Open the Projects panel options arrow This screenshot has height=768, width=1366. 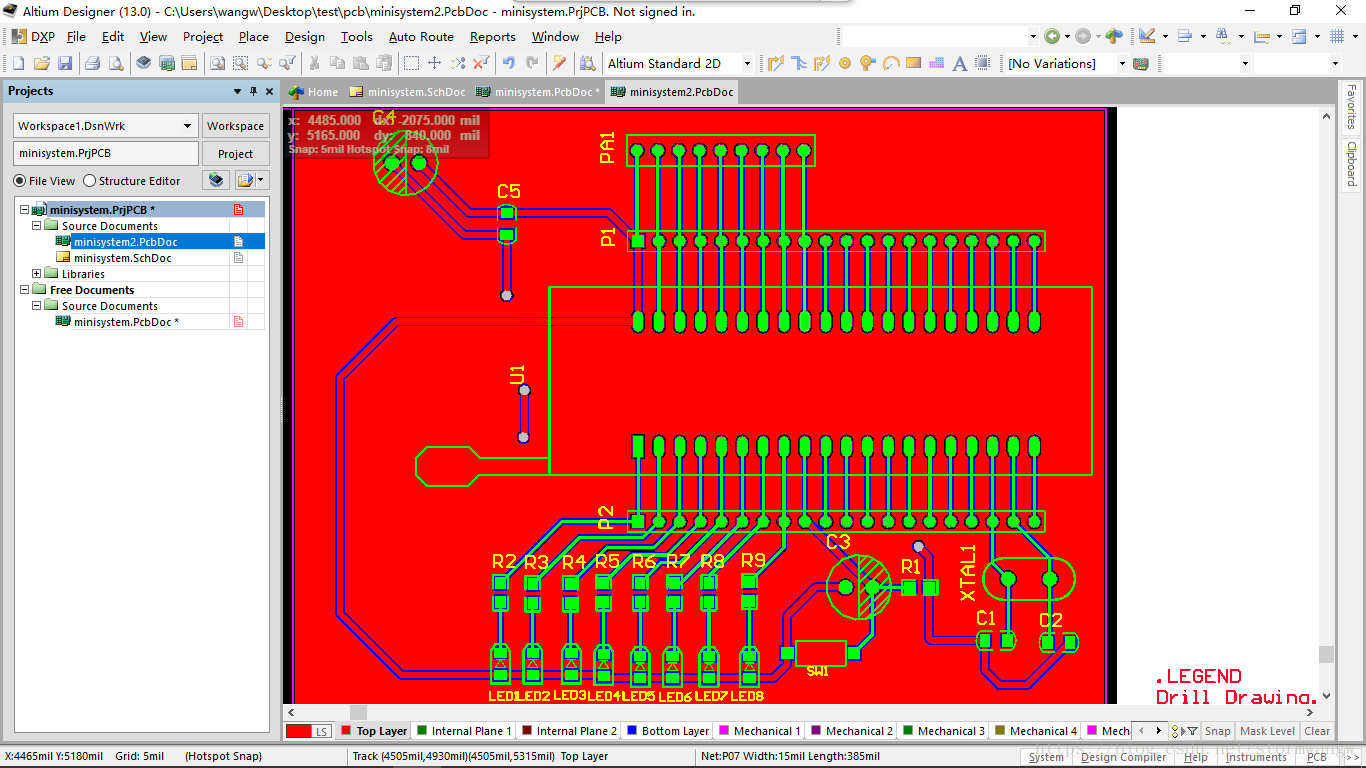click(237, 91)
